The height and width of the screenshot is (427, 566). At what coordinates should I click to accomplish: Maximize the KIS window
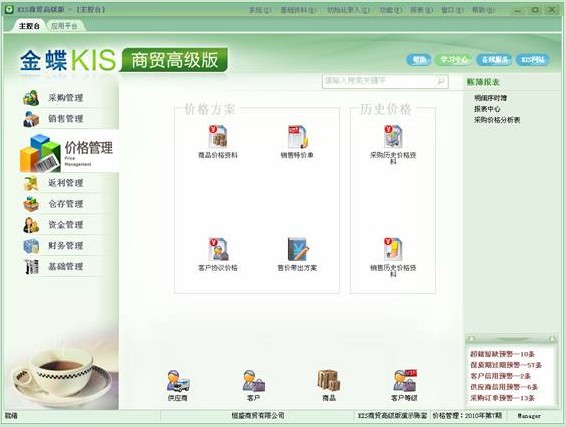coord(535,10)
